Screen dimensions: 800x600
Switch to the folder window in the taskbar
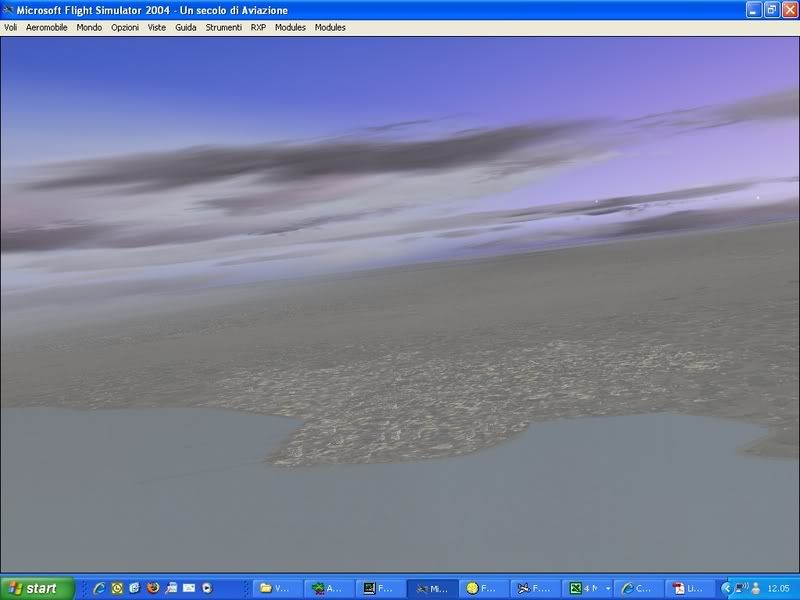point(279,589)
